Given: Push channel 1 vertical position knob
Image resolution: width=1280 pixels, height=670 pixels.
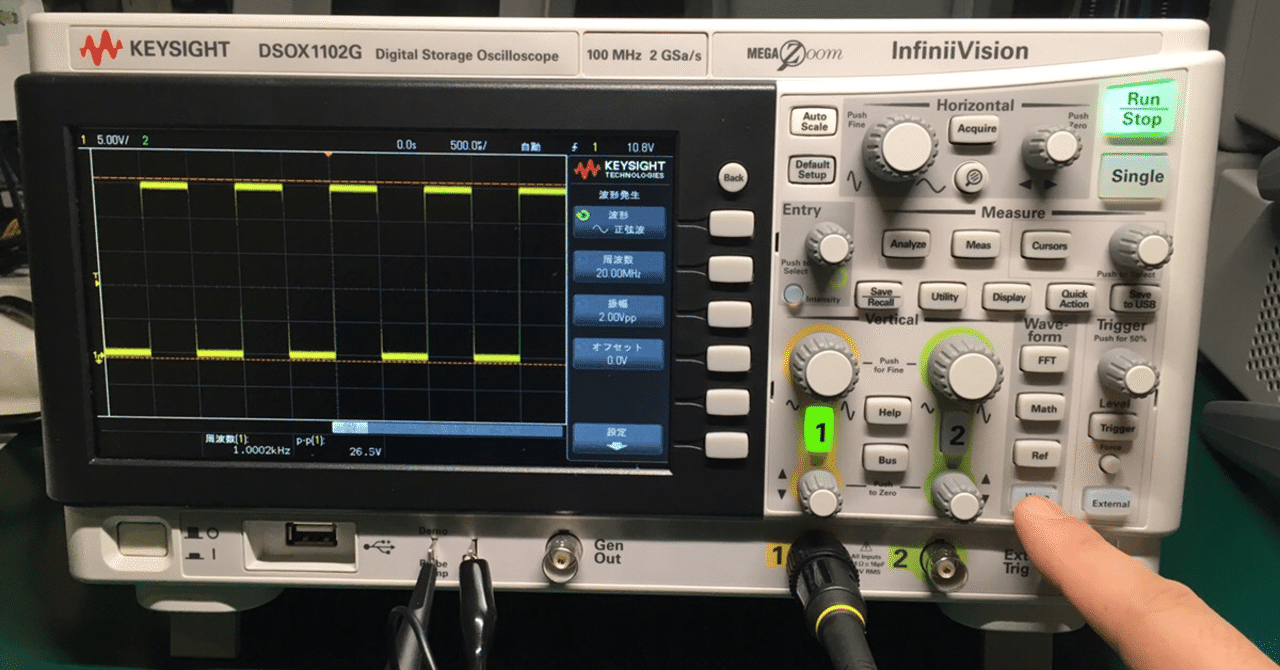Looking at the screenshot, I should click(820, 494).
